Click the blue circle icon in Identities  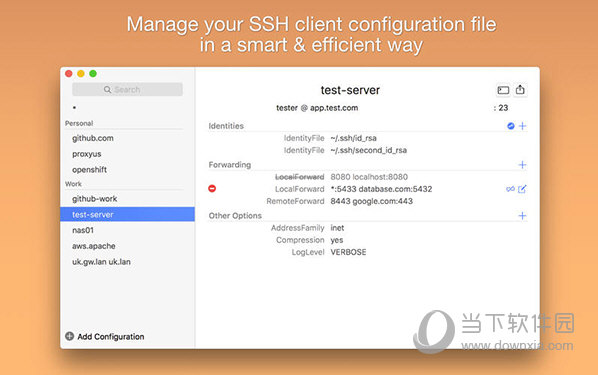511,126
